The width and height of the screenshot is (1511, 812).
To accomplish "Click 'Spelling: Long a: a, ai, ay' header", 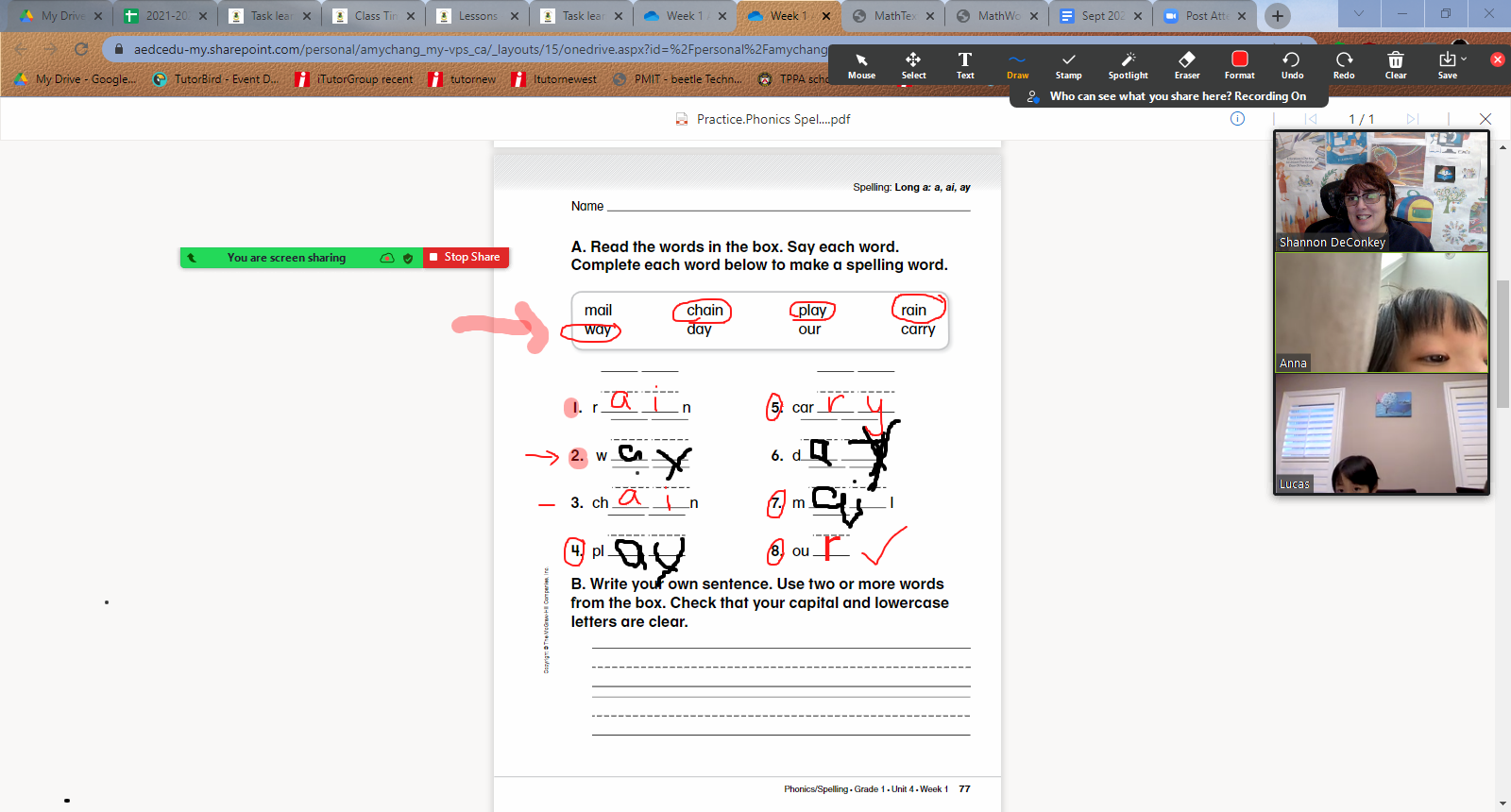I will click(x=911, y=187).
